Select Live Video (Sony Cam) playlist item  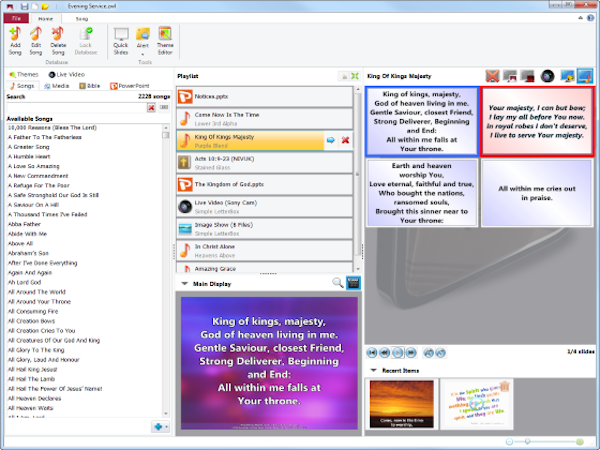click(x=264, y=207)
